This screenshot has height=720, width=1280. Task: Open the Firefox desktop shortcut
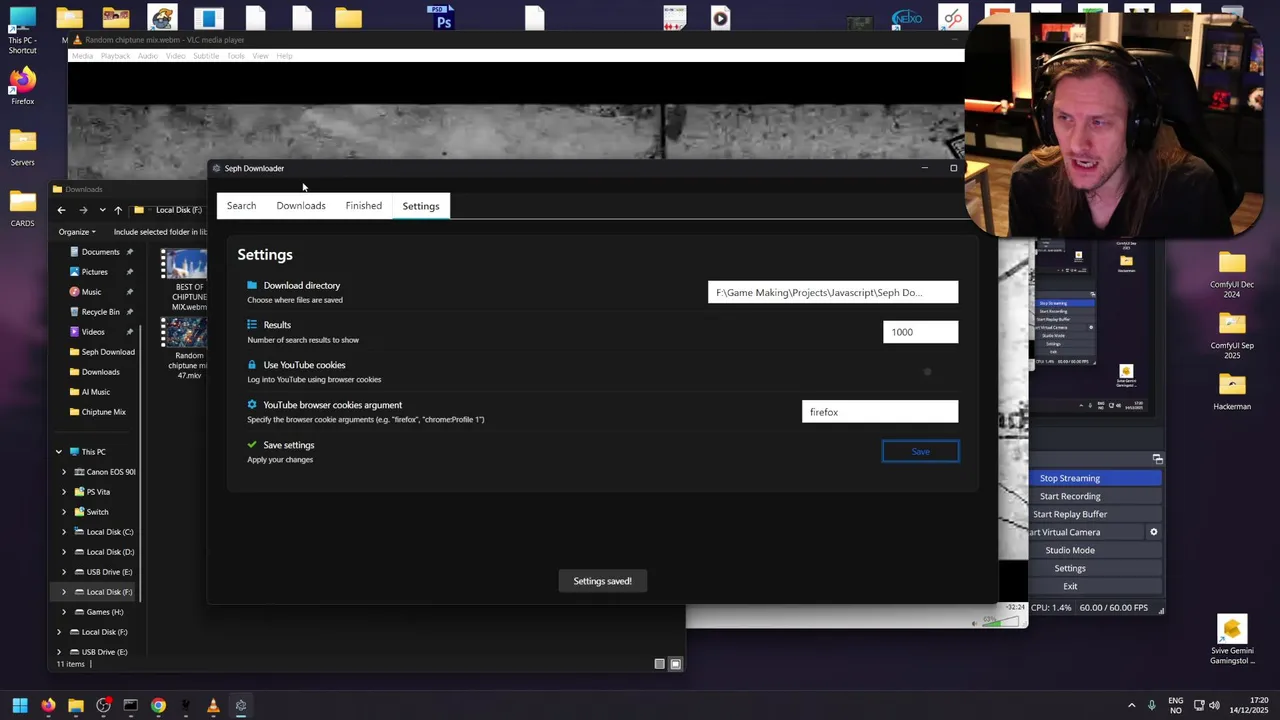[x=22, y=88]
